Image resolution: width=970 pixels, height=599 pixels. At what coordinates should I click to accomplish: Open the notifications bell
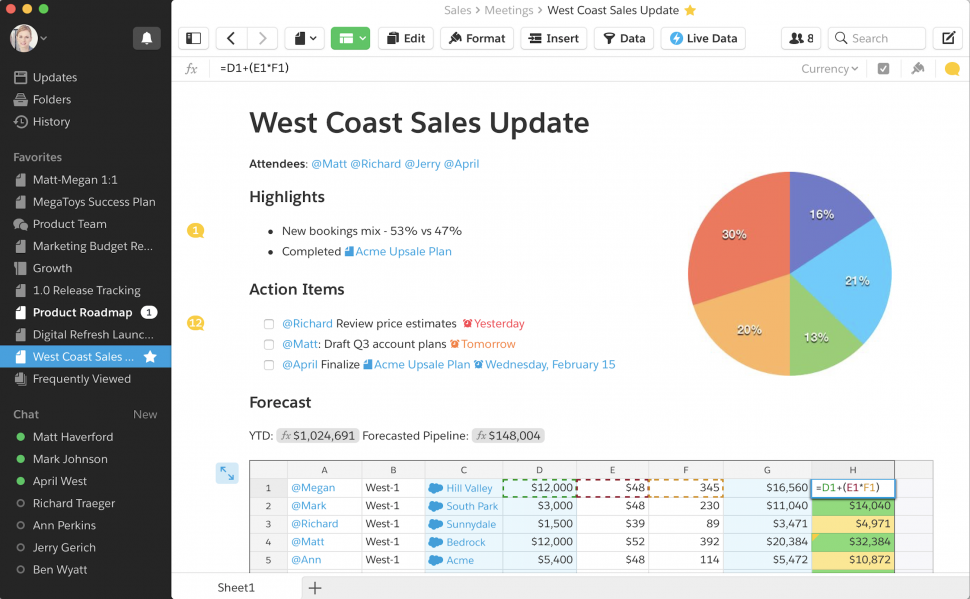click(146, 38)
